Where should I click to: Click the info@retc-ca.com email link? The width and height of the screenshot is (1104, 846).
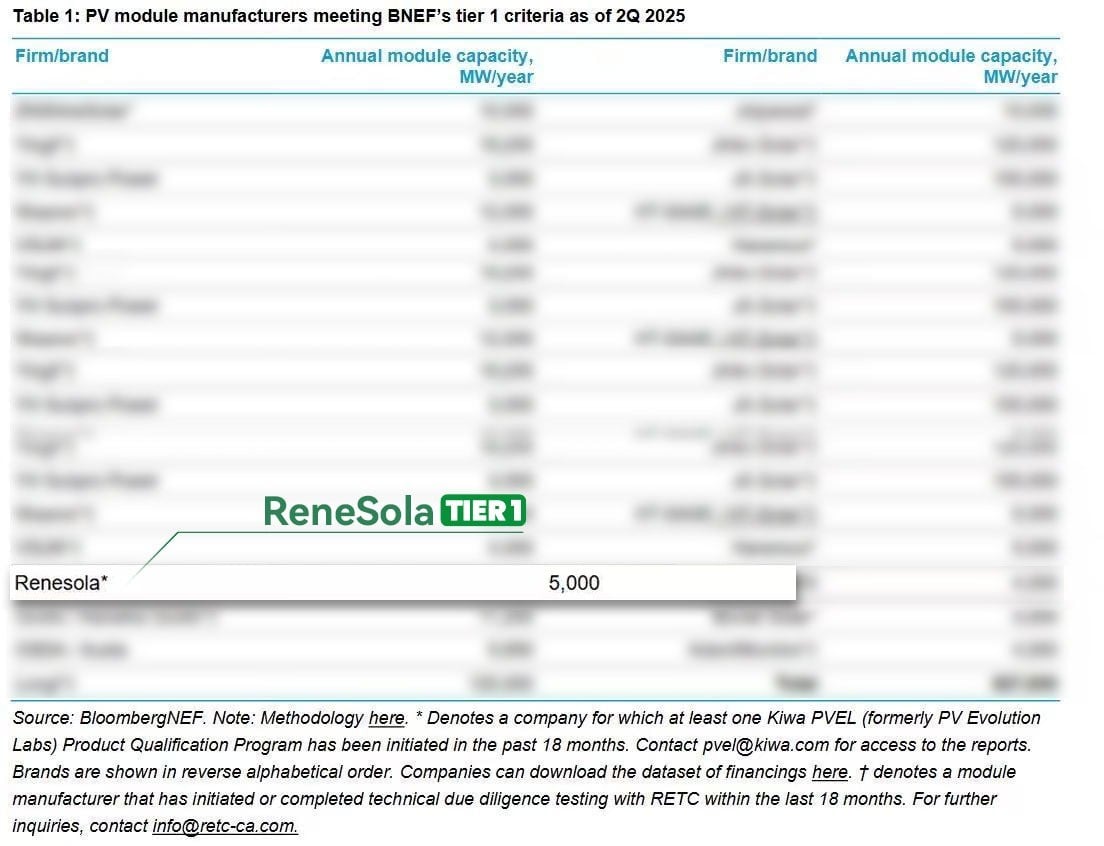pos(225,826)
